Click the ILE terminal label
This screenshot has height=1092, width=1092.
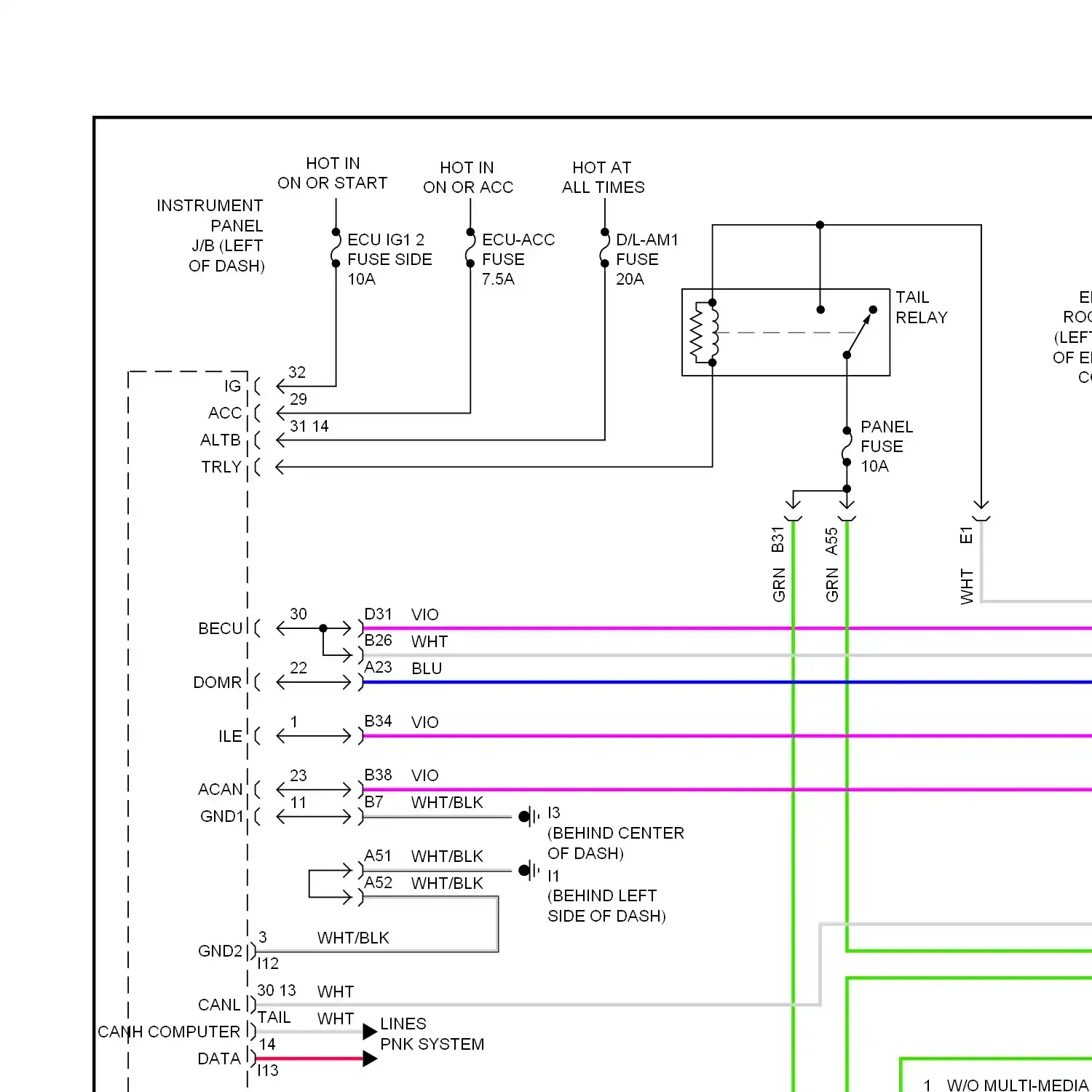(230, 736)
